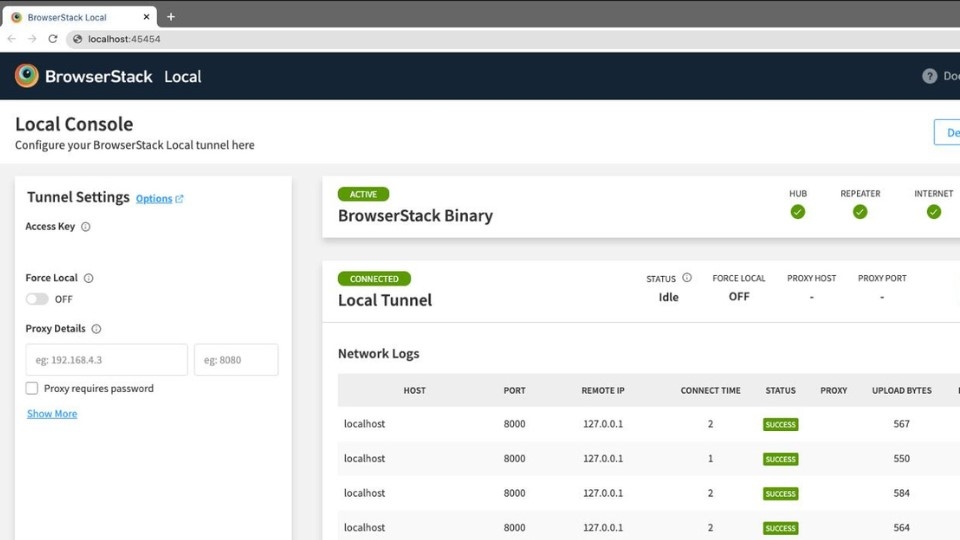Click the Network Logs heading
Viewport: 960px width, 540px height.
point(378,353)
